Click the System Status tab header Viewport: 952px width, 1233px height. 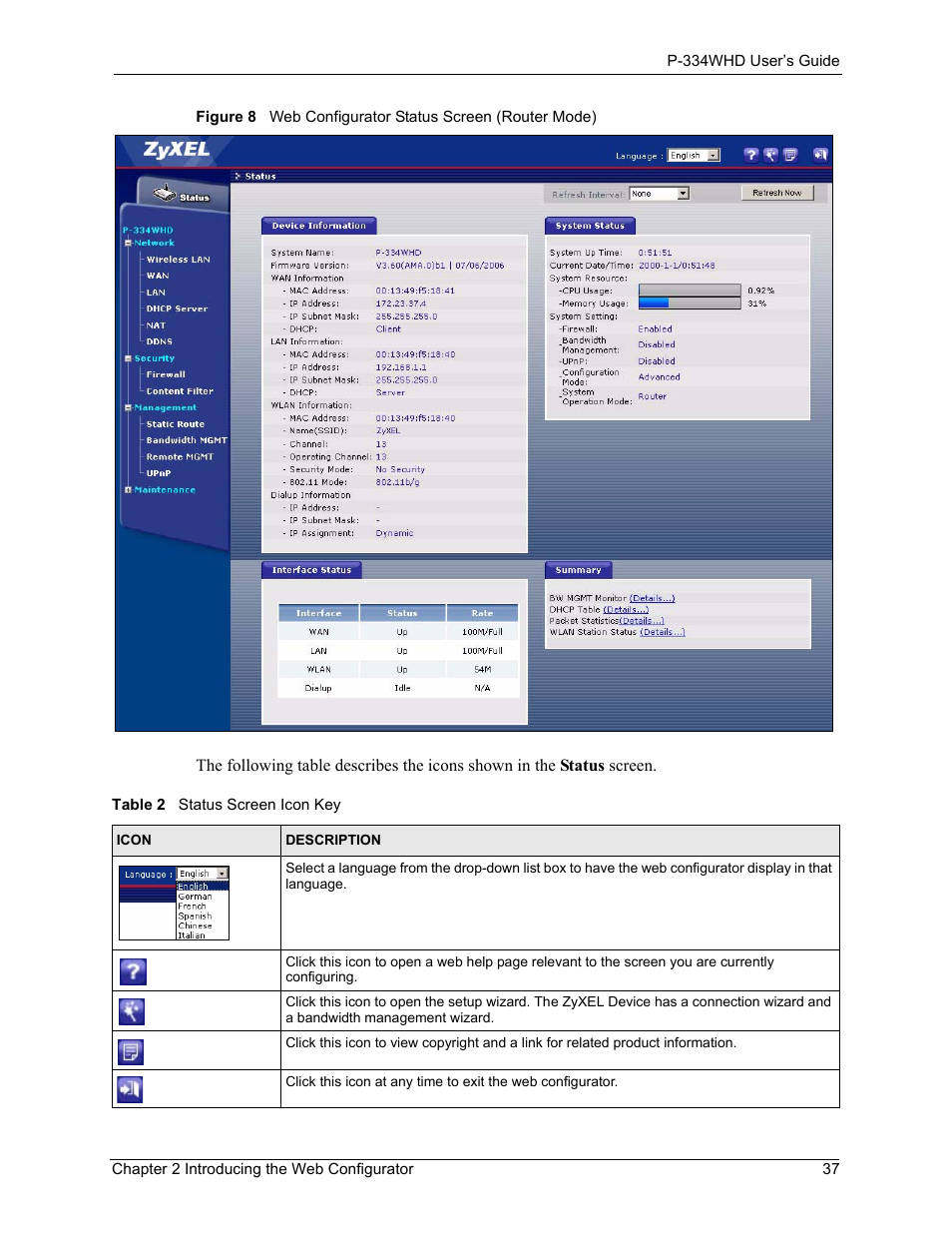pos(590,226)
